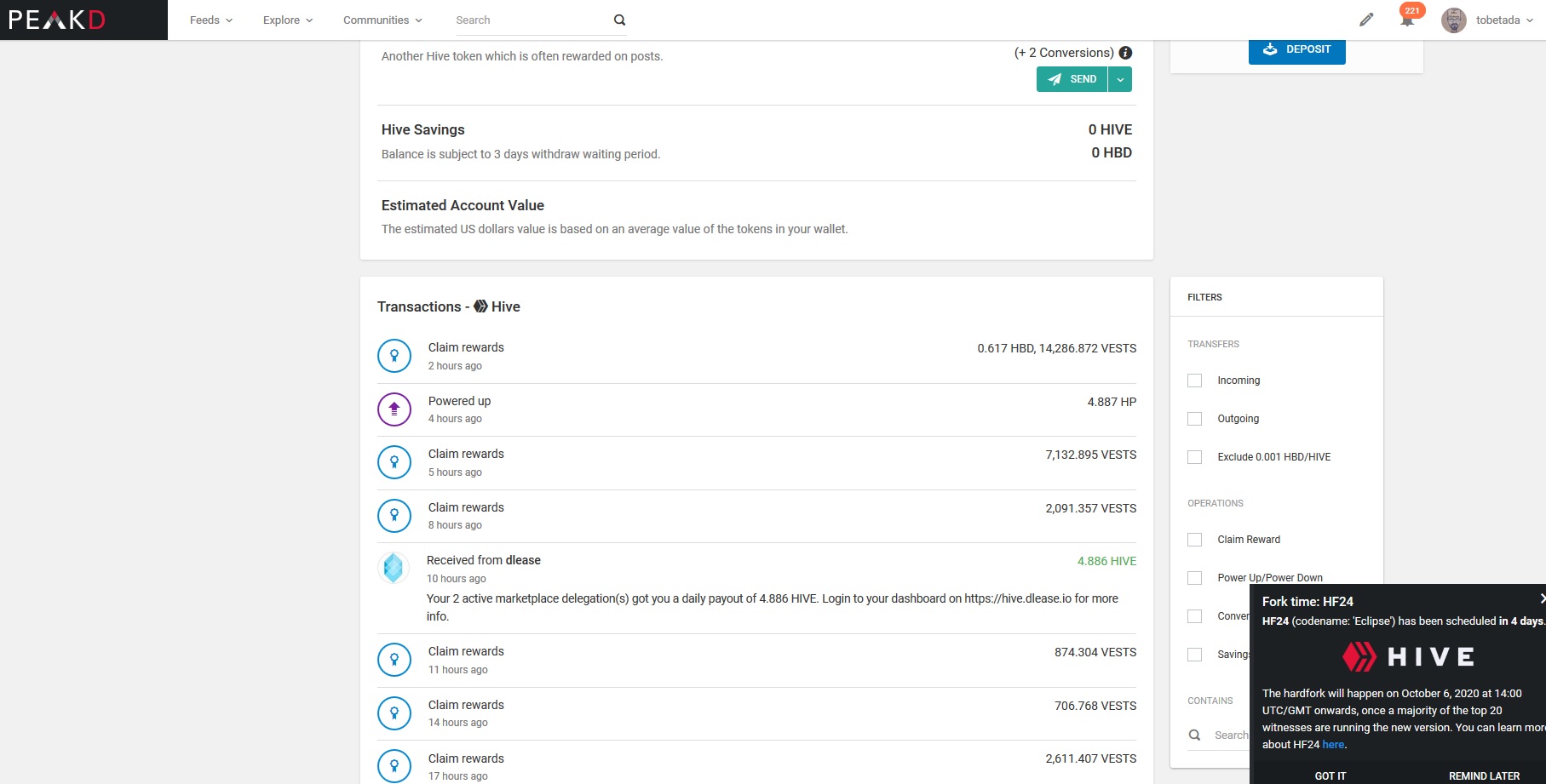This screenshot has width=1546, height=784.
Task: Open notifications bell with 221 badge
Action: pos(1407,19)
